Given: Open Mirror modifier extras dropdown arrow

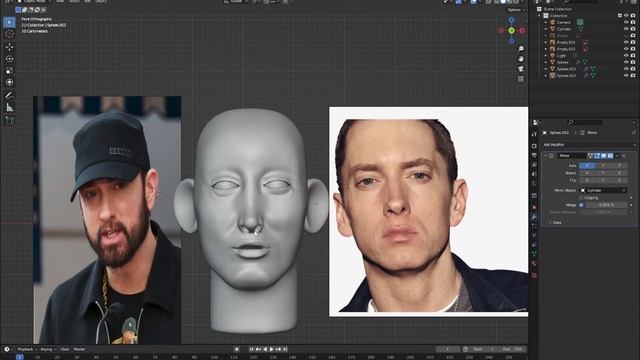Looking at the screenshot, I should click(617, 156).
